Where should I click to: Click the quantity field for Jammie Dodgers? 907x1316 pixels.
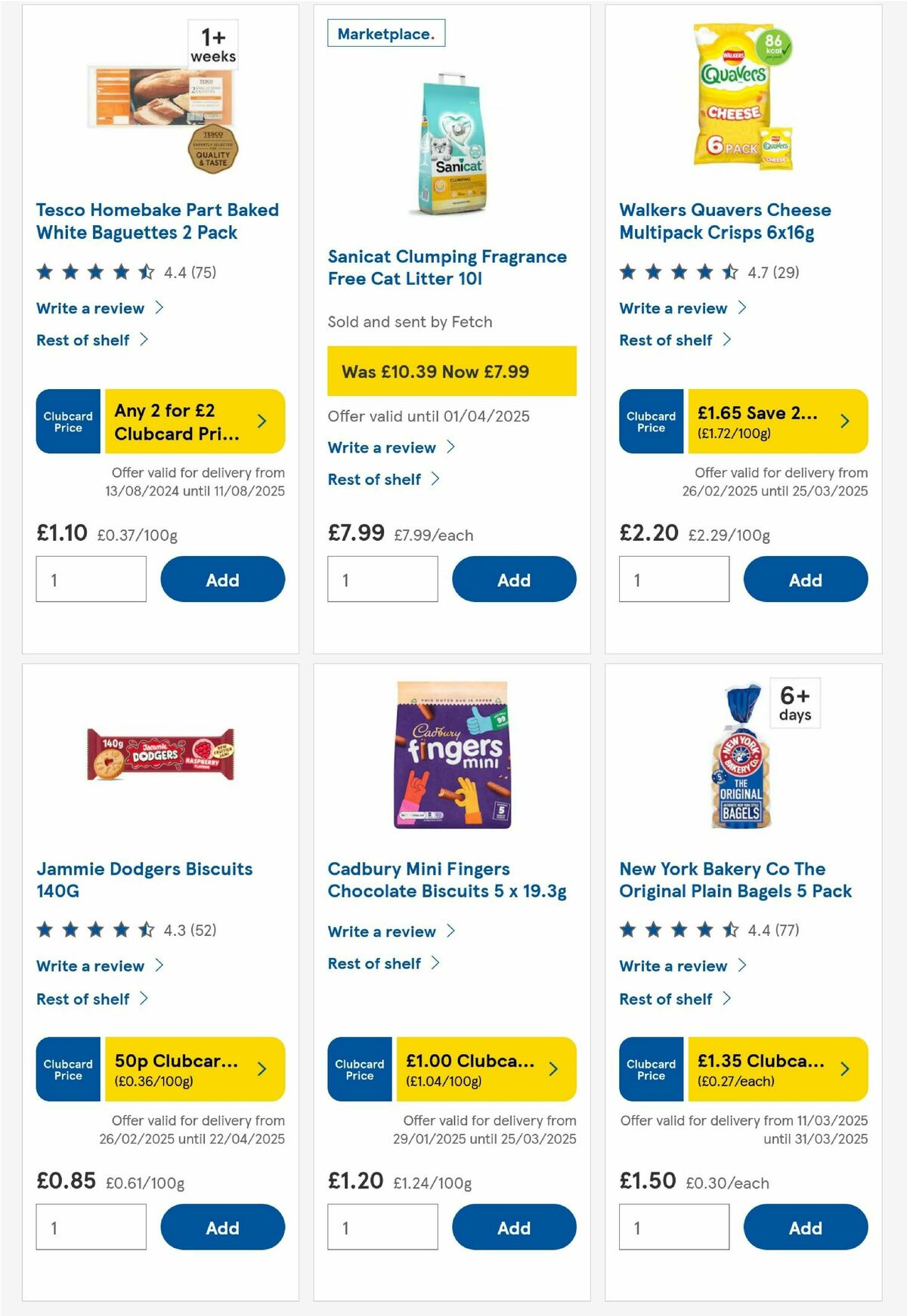click(x=91, y=1227)
